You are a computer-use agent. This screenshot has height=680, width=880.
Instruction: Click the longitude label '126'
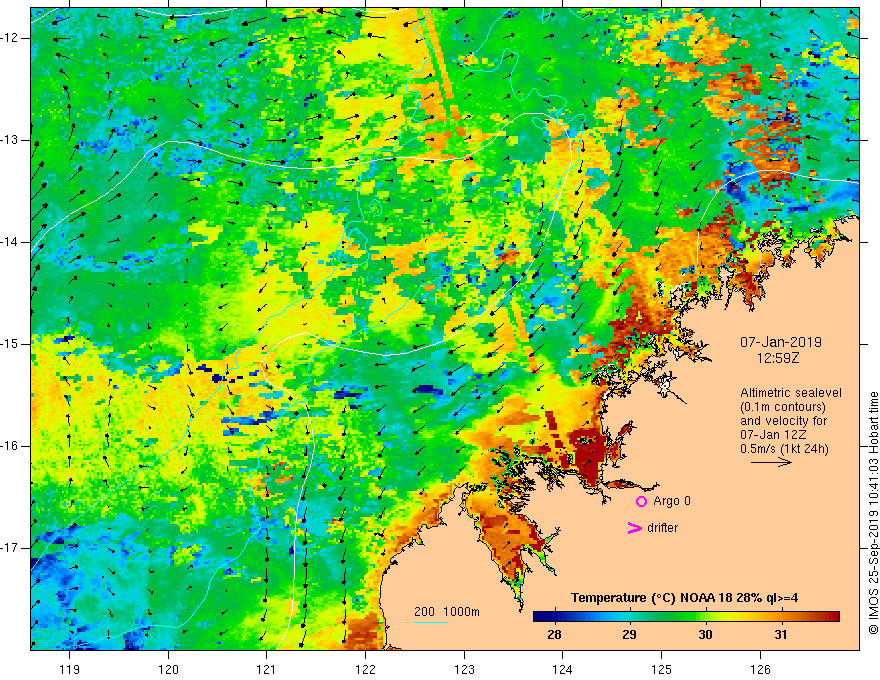[x=760, y=669]
